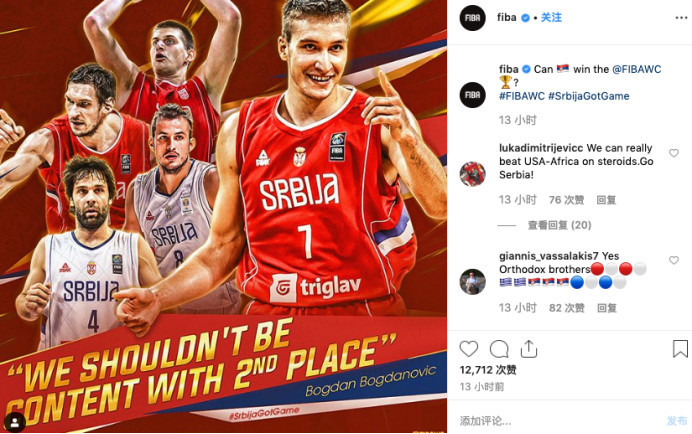Open the comment bubble icon
Viewport: 692px width, 434px height.
tap(499, 349)
